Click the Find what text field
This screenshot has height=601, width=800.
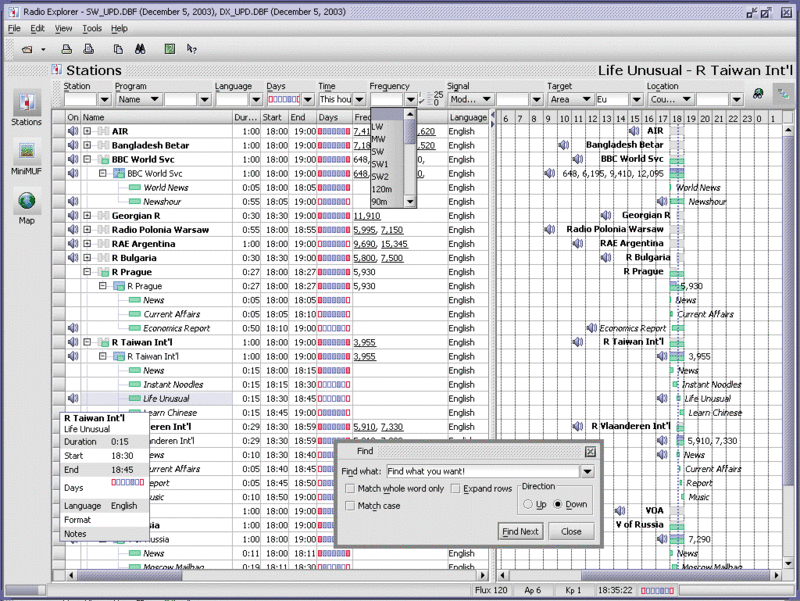point(483,471)
